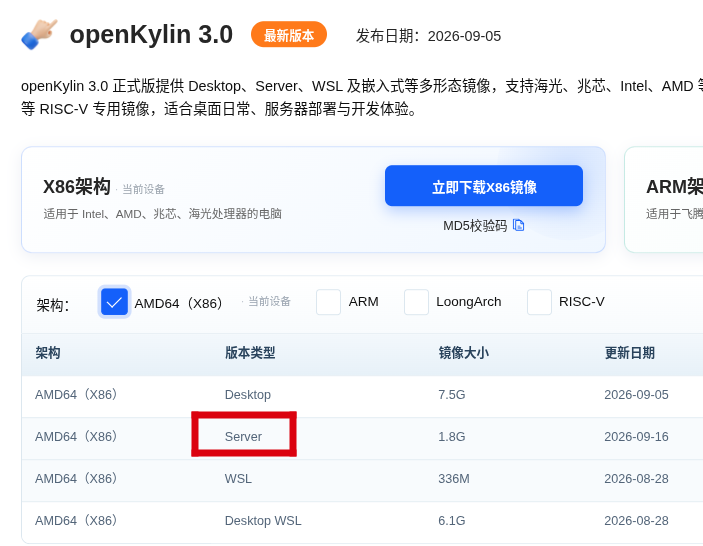Click the 最新版本 orange badge
This screenshot has height=546, width=703.
pyautogui.click(x=289, y=35)
